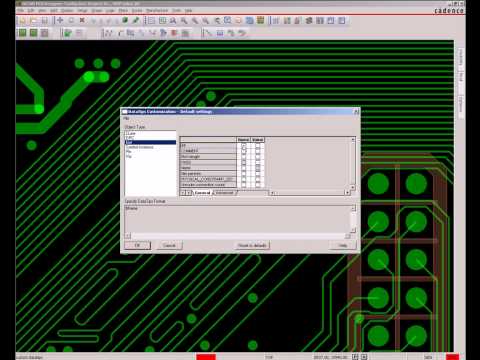
Task: Open the Edit menu
Action: (x=31, y=10)
